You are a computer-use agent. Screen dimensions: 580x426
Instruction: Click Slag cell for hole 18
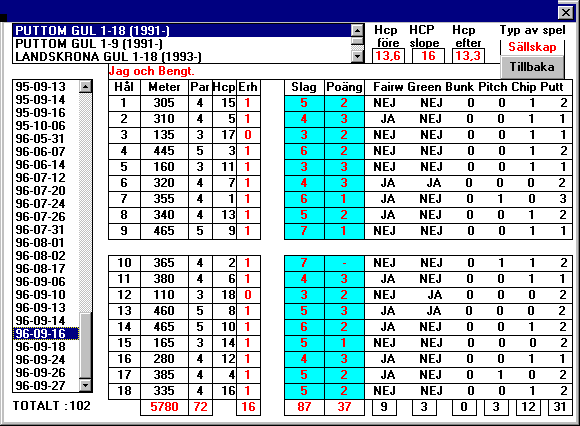coord(304,391)
